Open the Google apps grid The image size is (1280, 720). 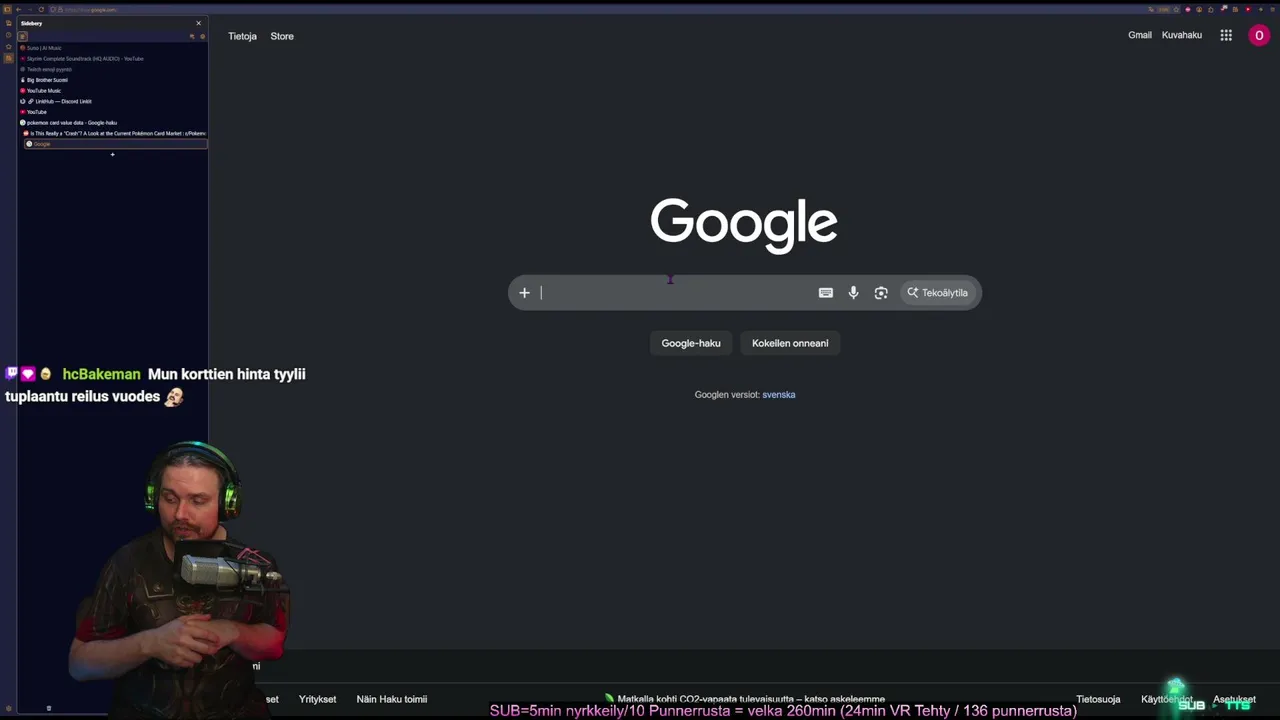(x=1226, y=35)
